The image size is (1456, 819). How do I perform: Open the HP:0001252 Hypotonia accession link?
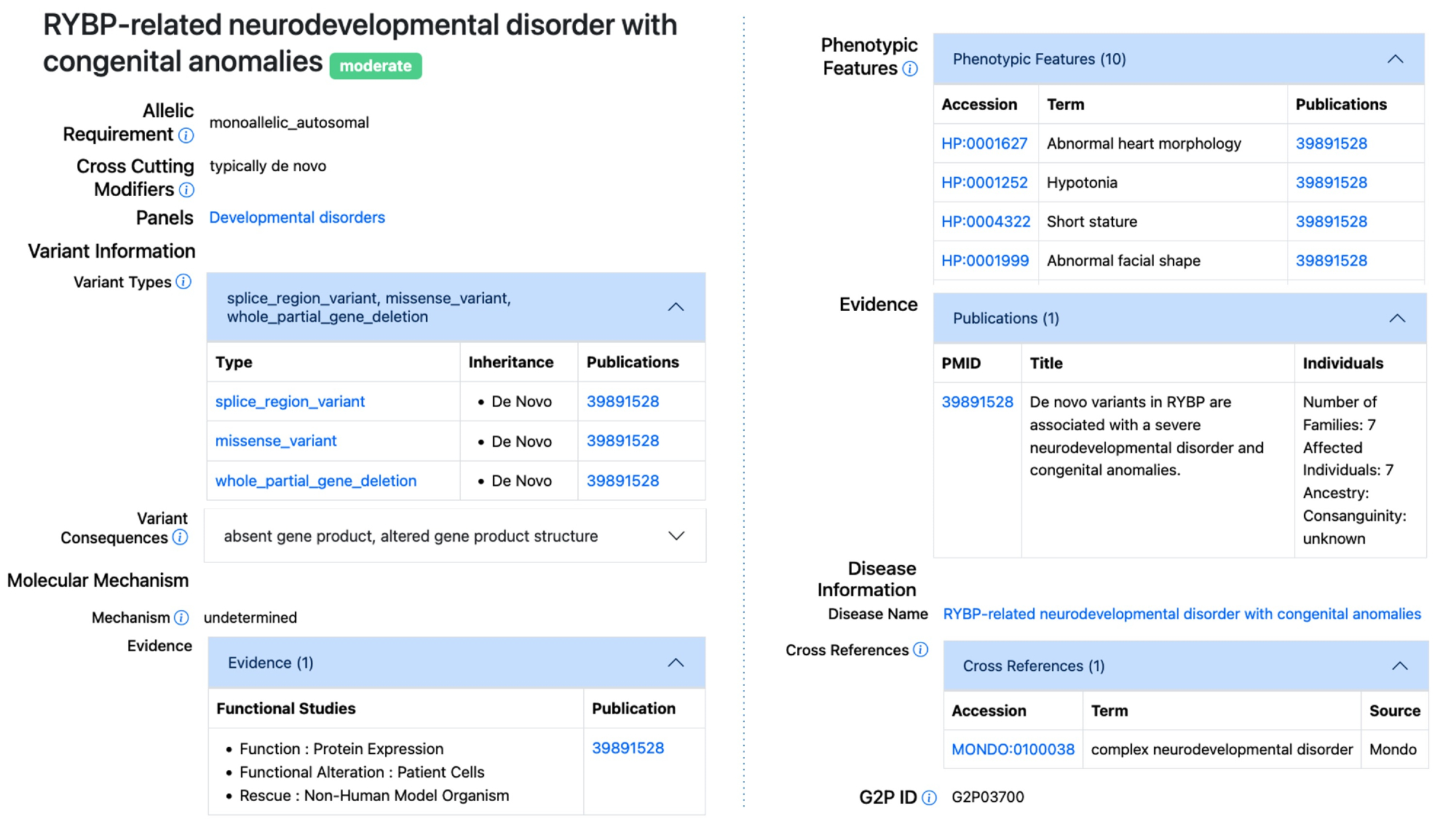[984, 183]
